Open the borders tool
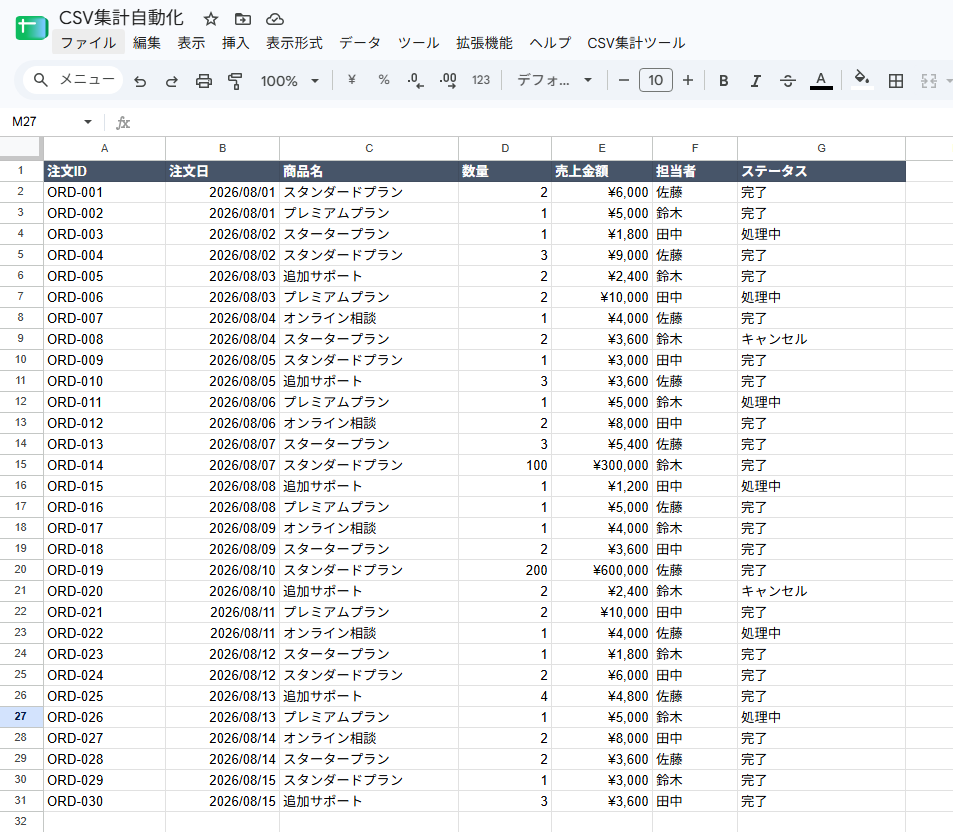 click(x=895, y=81)
